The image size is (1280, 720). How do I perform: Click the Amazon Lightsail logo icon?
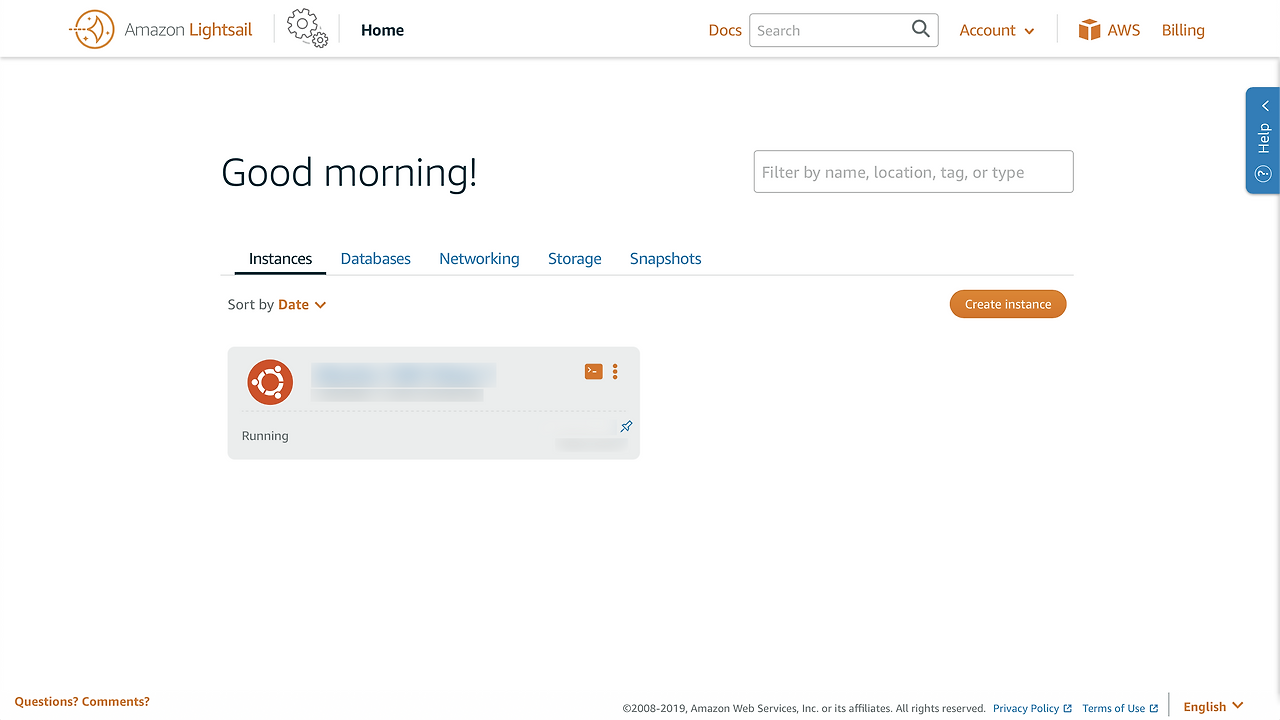(92, 30)
